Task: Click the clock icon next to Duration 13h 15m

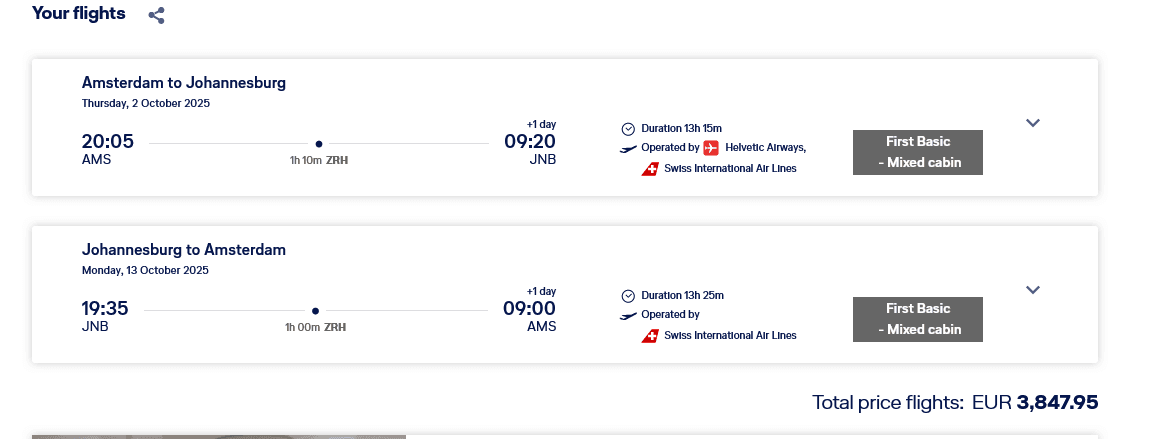Action: pos(628,128)
